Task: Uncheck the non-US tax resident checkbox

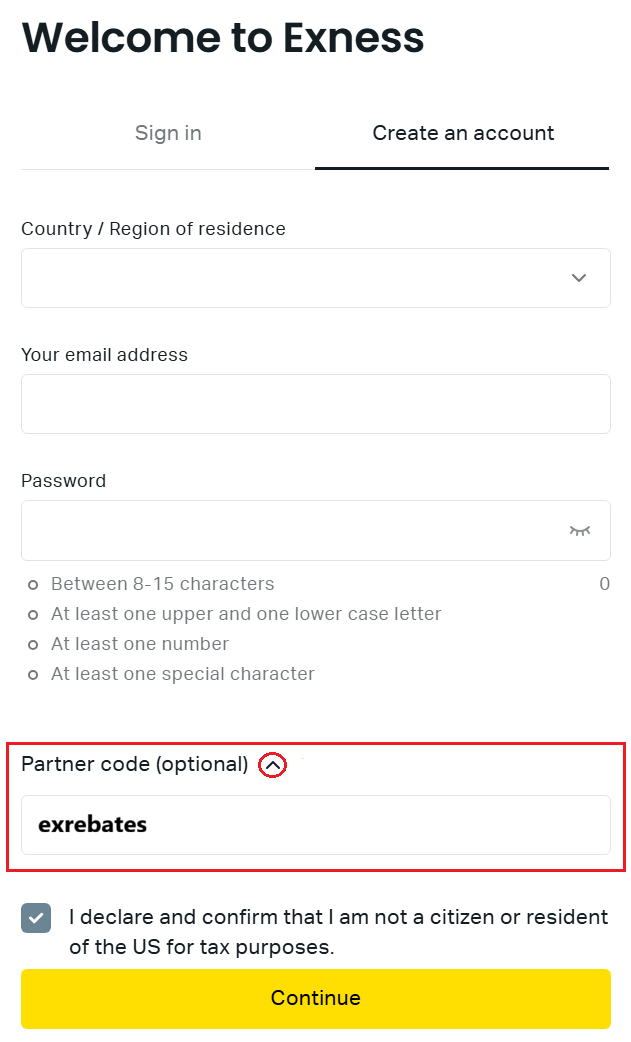Action: point(36,918)
